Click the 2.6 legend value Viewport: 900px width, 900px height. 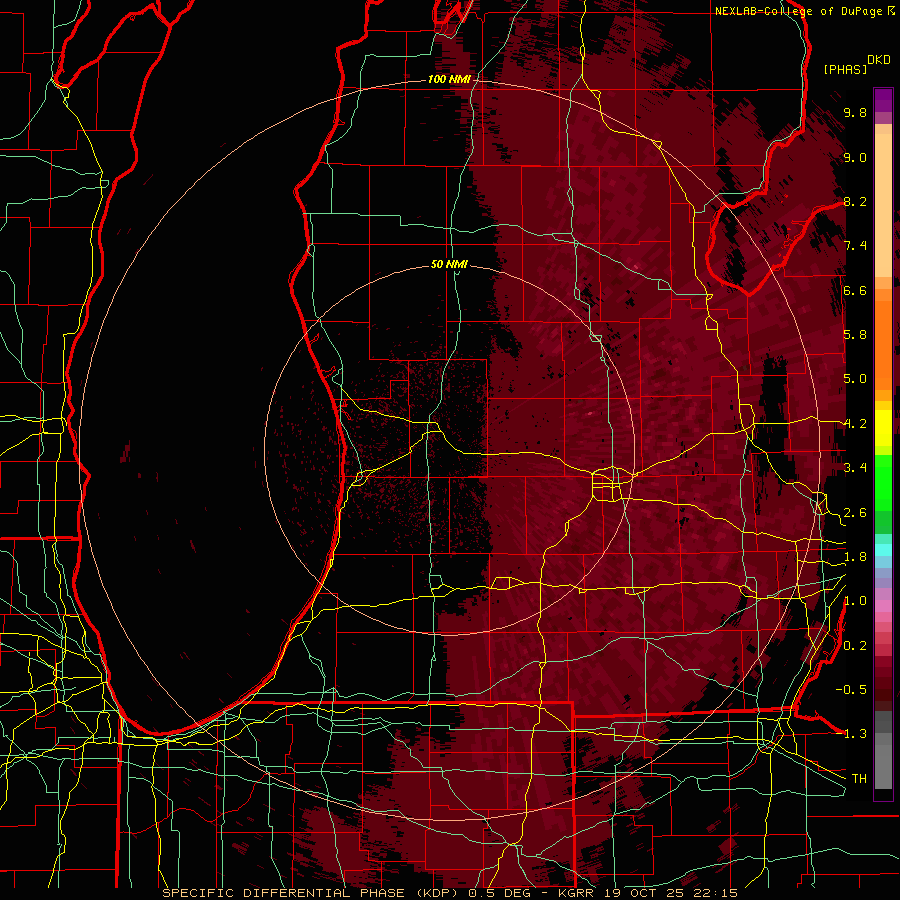pos(855,513)
